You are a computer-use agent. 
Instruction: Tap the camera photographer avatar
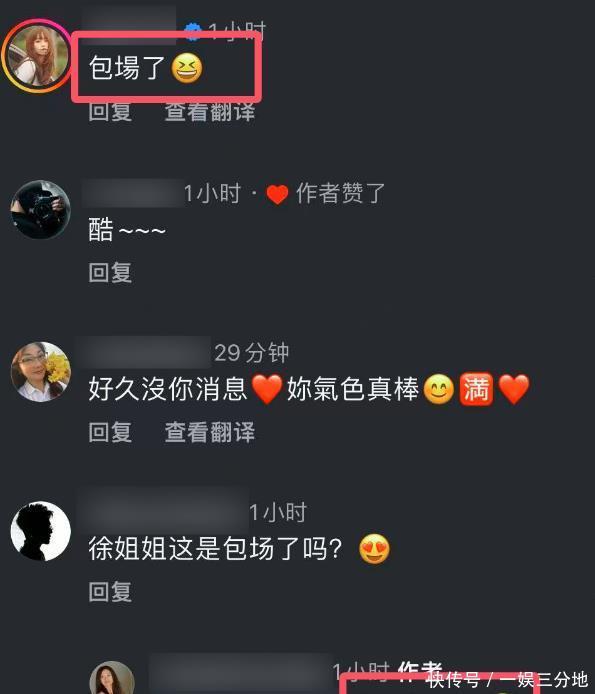coord(40,210)
